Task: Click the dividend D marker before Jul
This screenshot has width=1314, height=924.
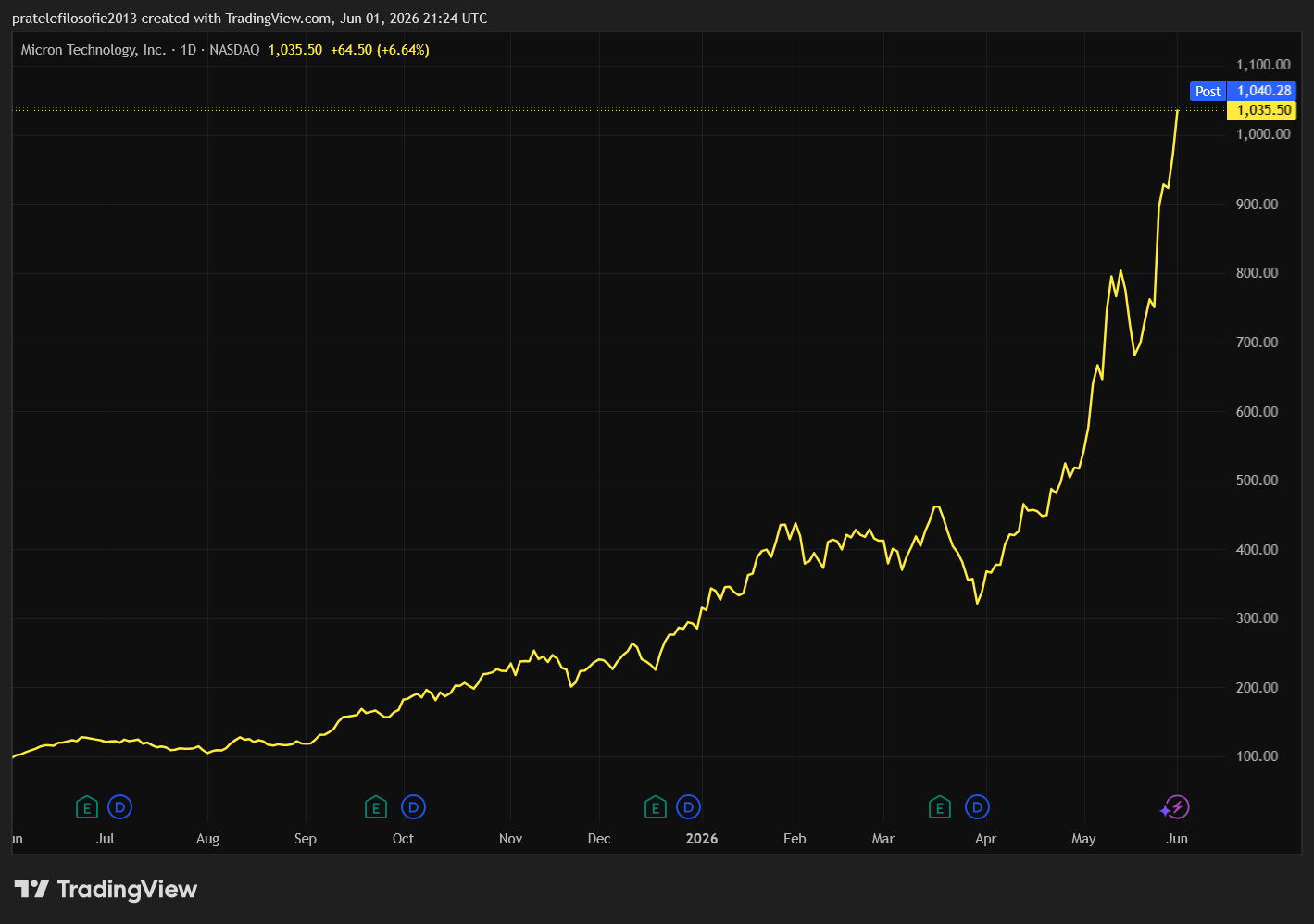Action: click(x=119, y=807)
